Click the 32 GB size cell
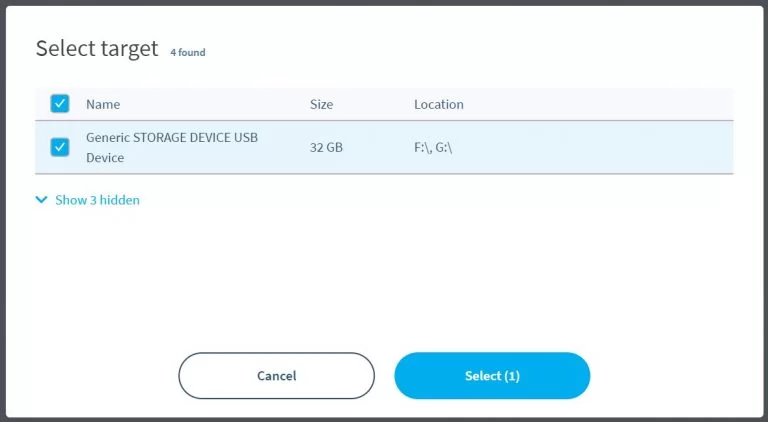This screenshot has height=422, width=768. coord(326,147)
